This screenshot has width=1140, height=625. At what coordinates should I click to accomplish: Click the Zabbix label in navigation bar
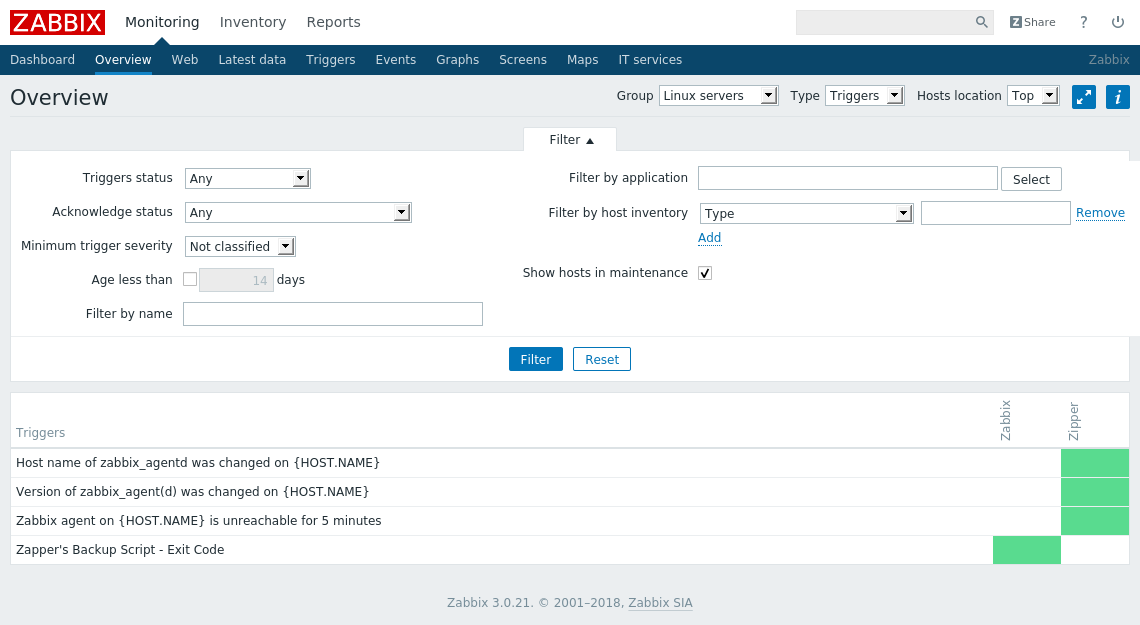pos(1109,60)
